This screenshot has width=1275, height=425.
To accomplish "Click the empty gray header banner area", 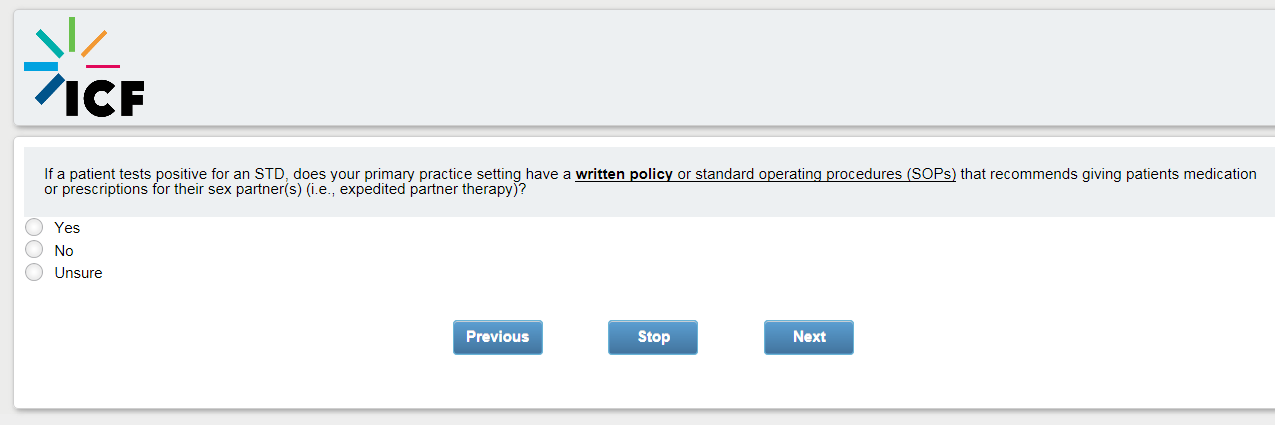I will [x=700, y=68].
